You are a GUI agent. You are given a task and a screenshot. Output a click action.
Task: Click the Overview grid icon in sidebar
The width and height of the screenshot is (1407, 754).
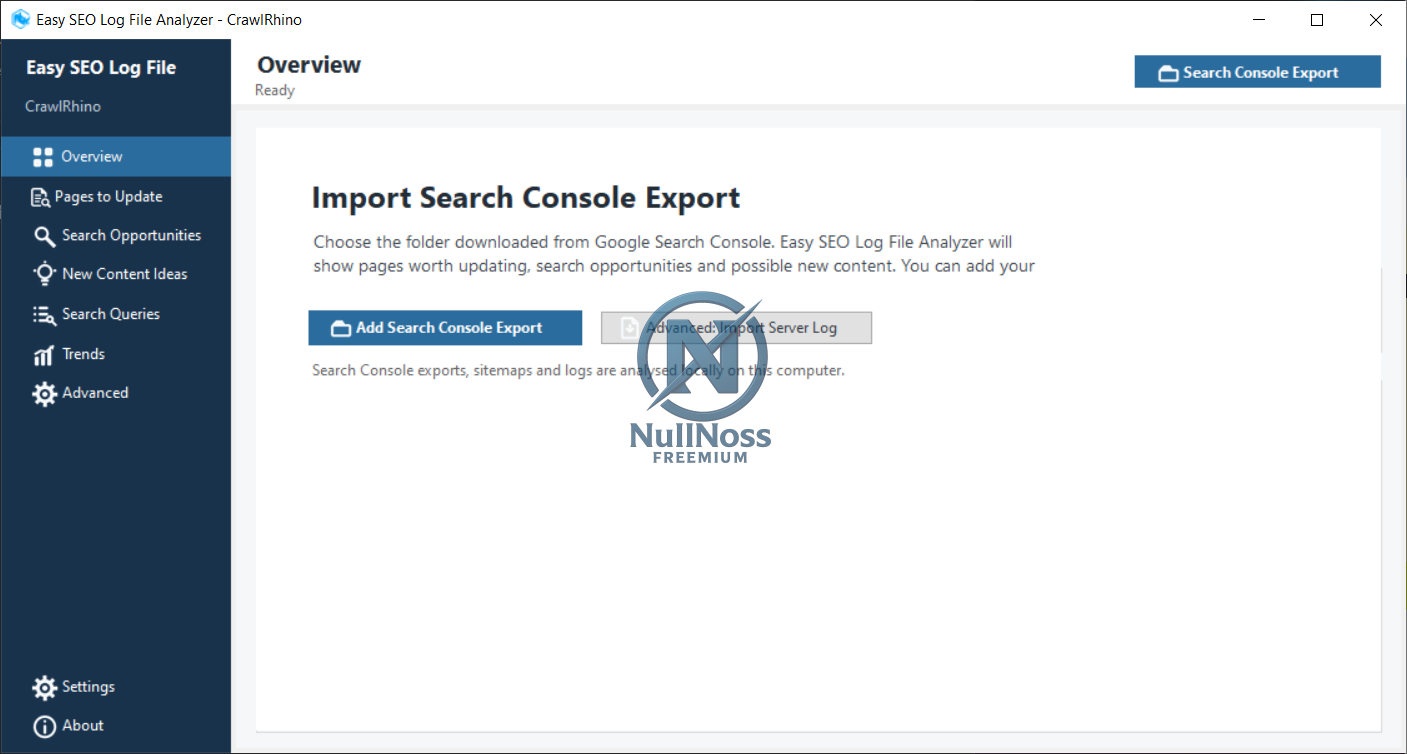[x=43, y=157]
